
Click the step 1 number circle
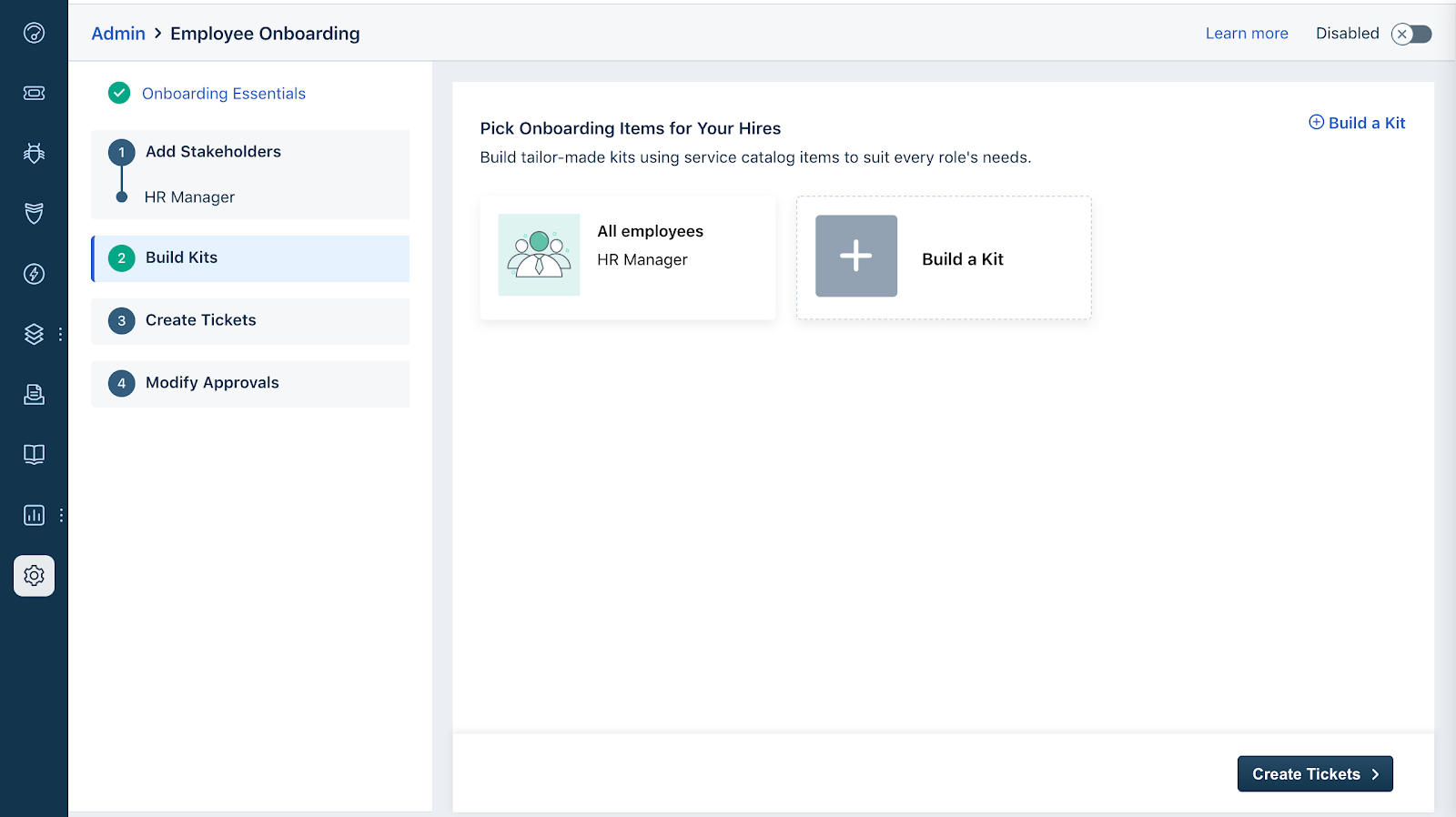pos(121,153)
